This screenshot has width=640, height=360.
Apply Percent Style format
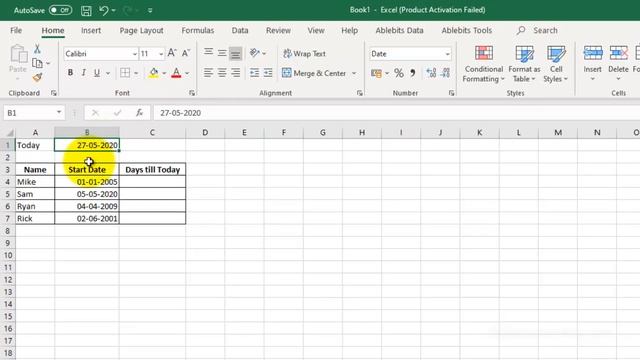coord(399,73)
